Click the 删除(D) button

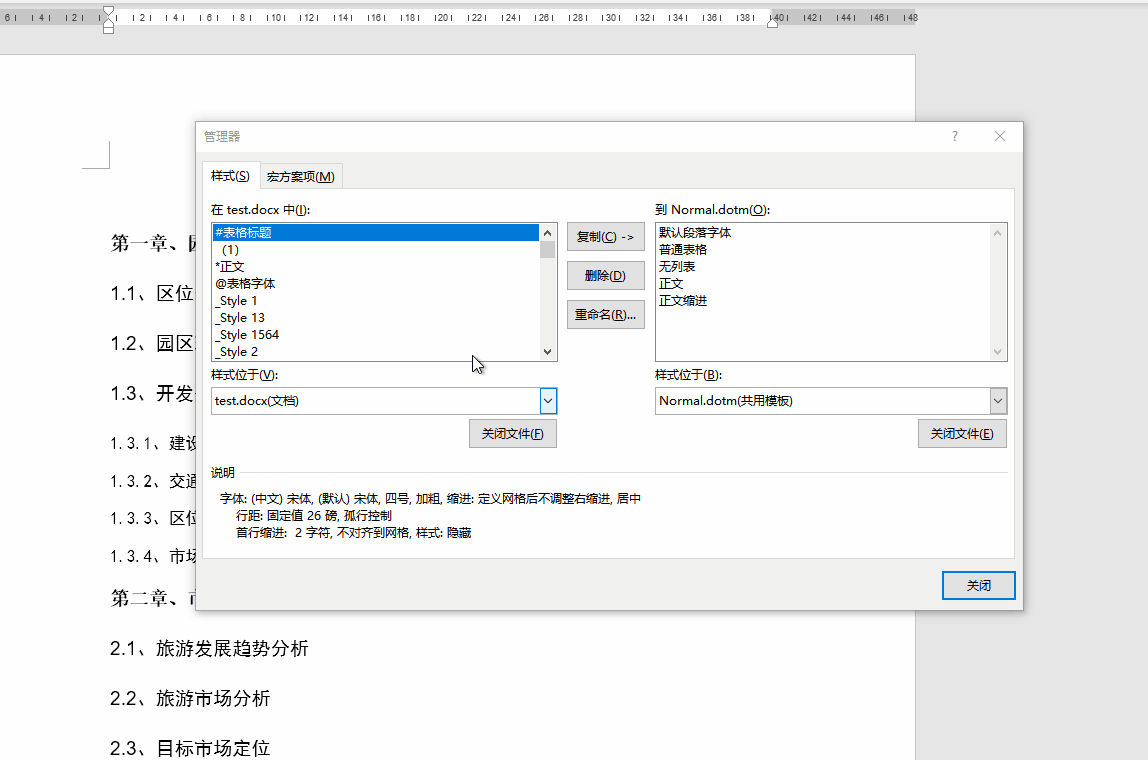click(605, 275)
